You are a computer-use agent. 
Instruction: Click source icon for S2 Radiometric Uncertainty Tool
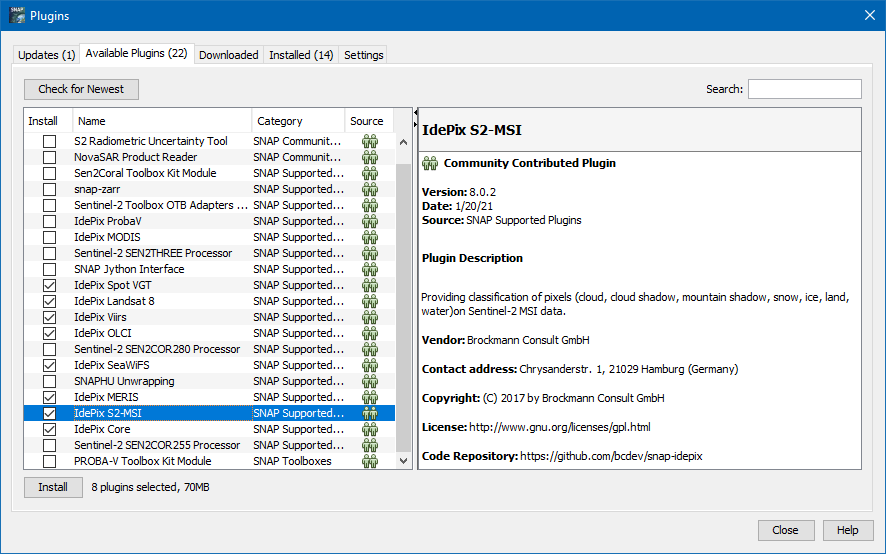[370, 141]
